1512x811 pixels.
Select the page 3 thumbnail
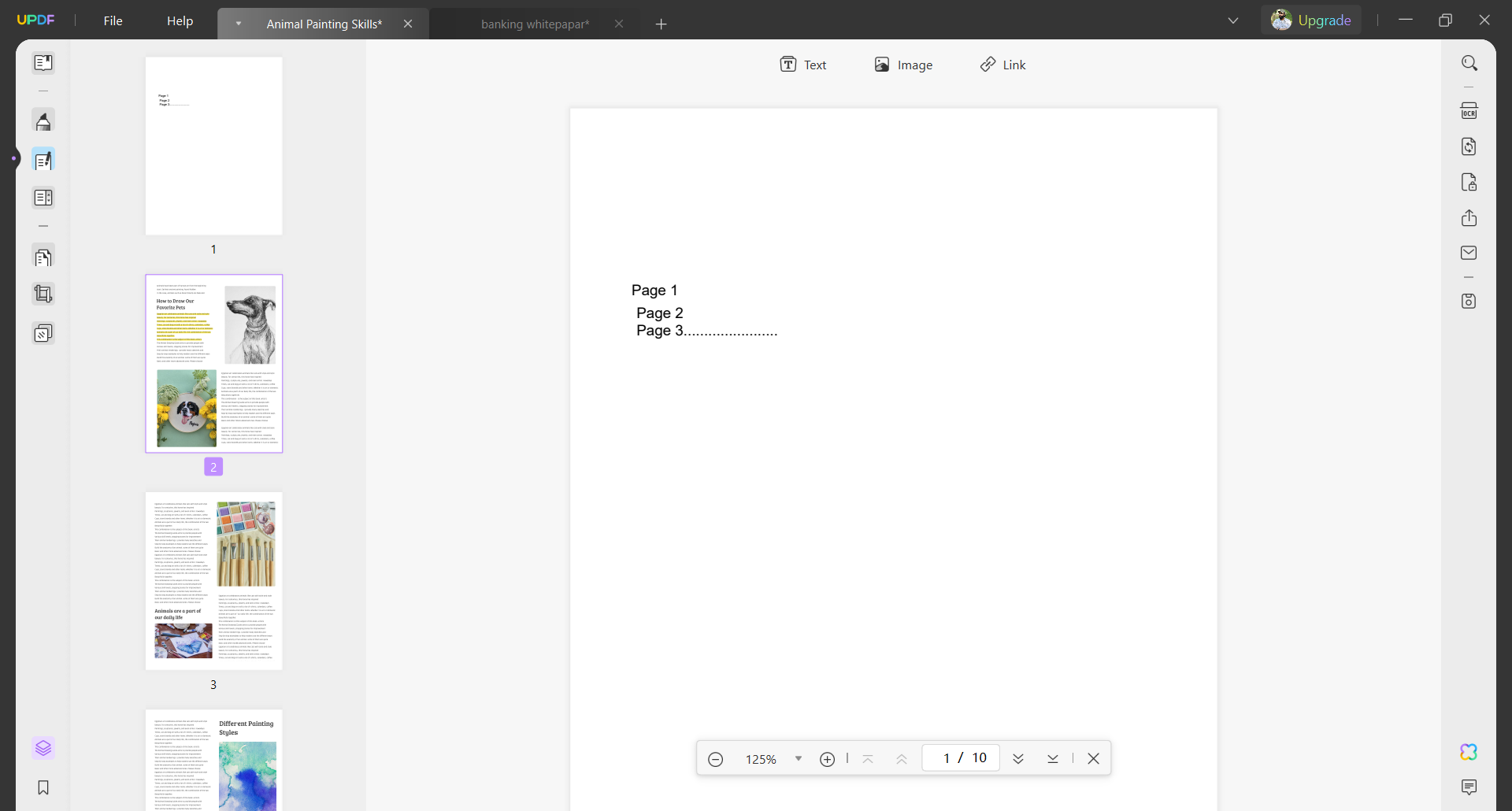click(x=213, y=580)
